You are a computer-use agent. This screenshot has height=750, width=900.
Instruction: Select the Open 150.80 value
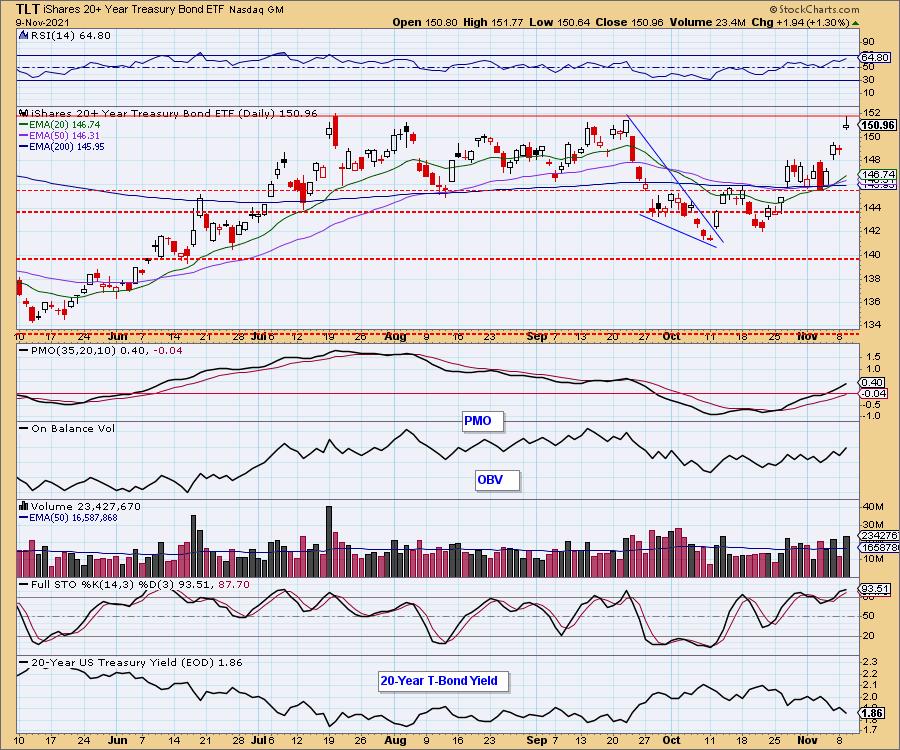425,22
